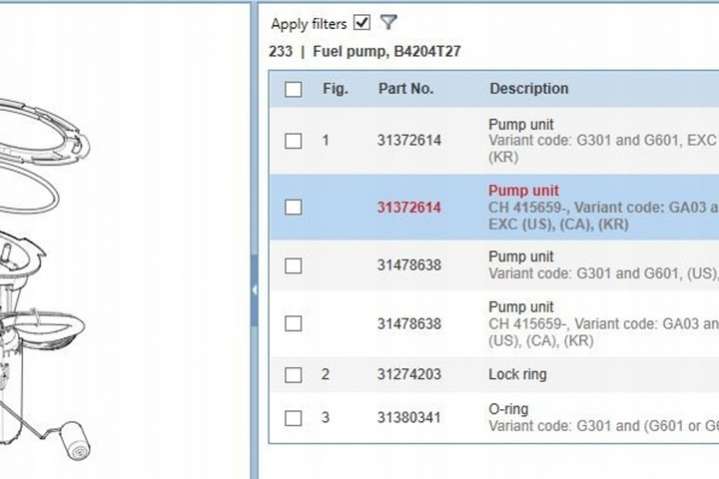Click the filter funnel icon
The height and width of the screenshot is (479, 719).
[x=389, y=23]
